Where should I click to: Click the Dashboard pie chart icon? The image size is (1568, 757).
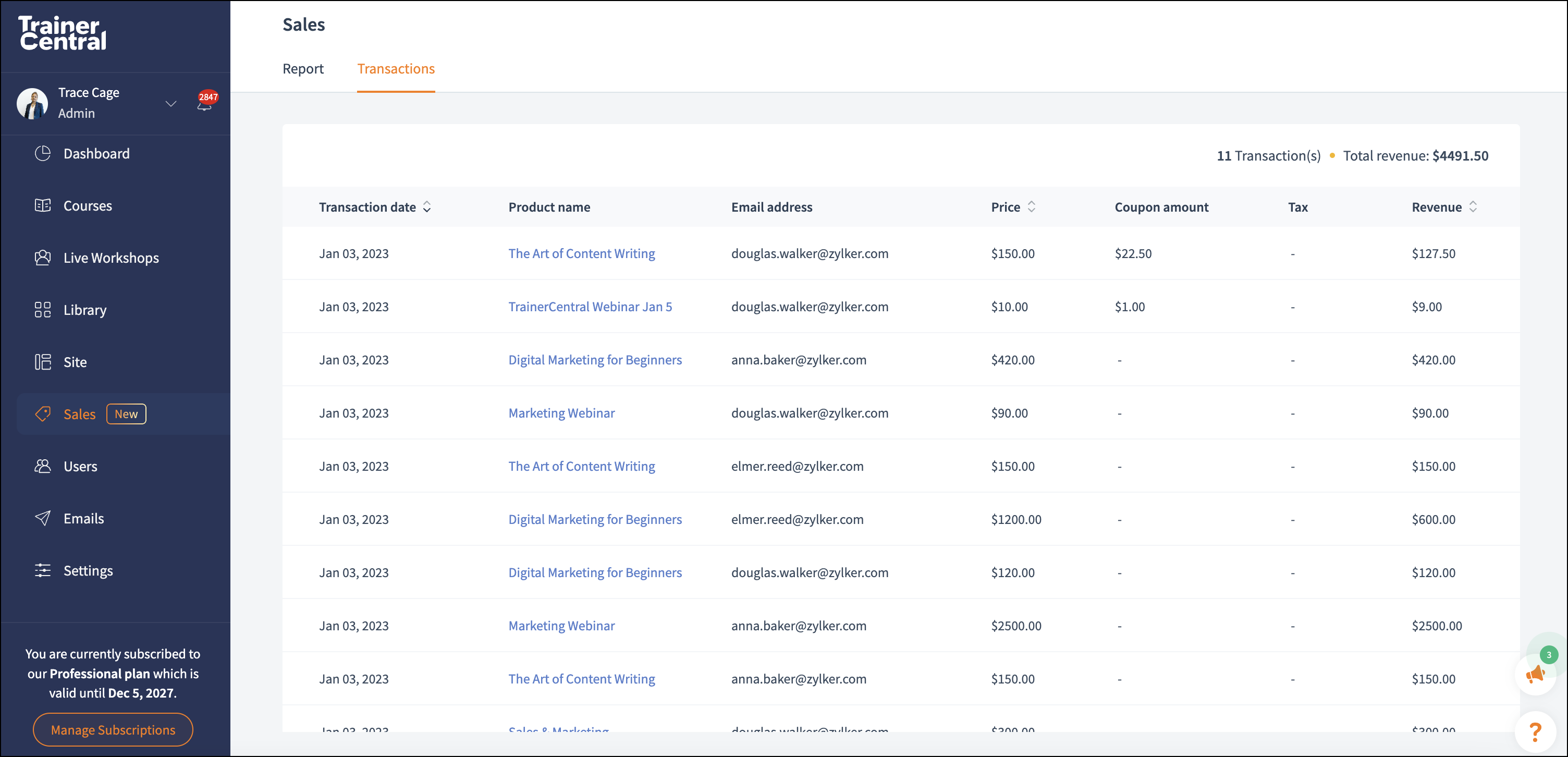(43, 153)
